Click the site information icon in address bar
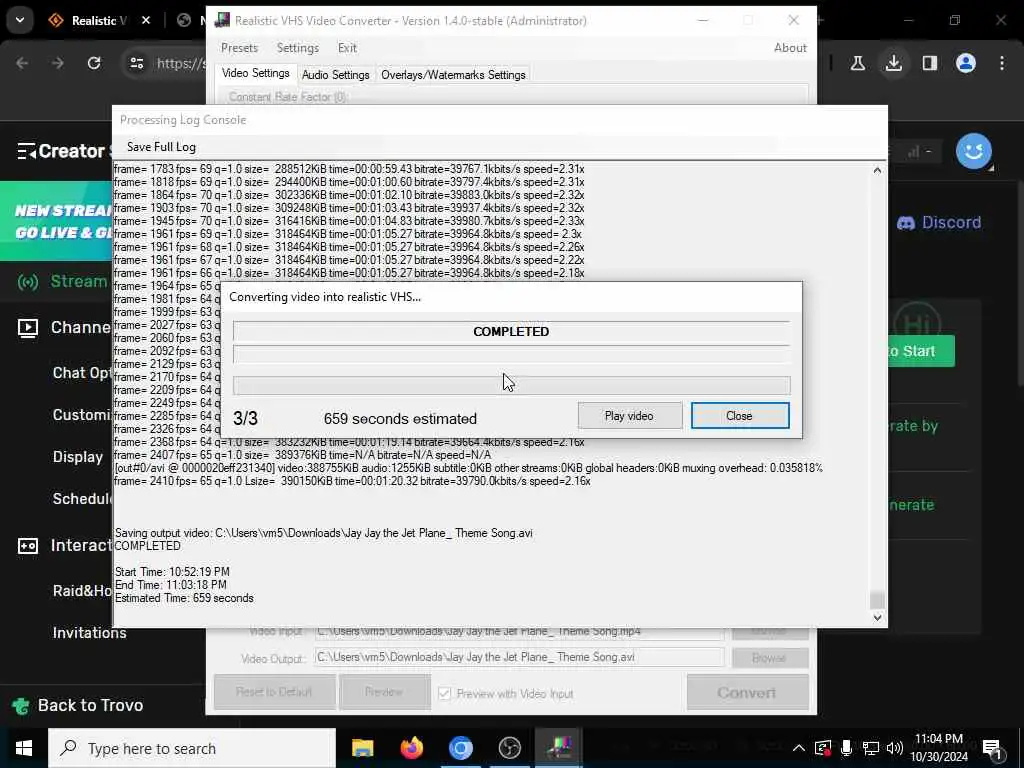This screenshot has width=1024, height=768. [137, 63]
